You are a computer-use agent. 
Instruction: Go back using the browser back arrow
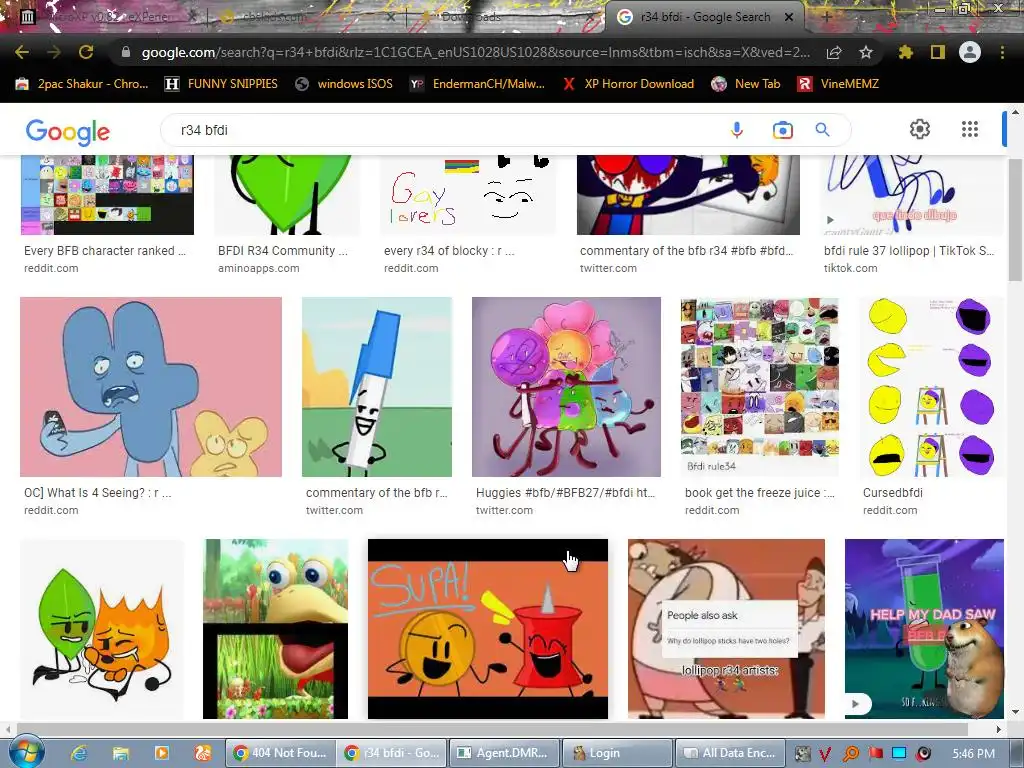22,52
